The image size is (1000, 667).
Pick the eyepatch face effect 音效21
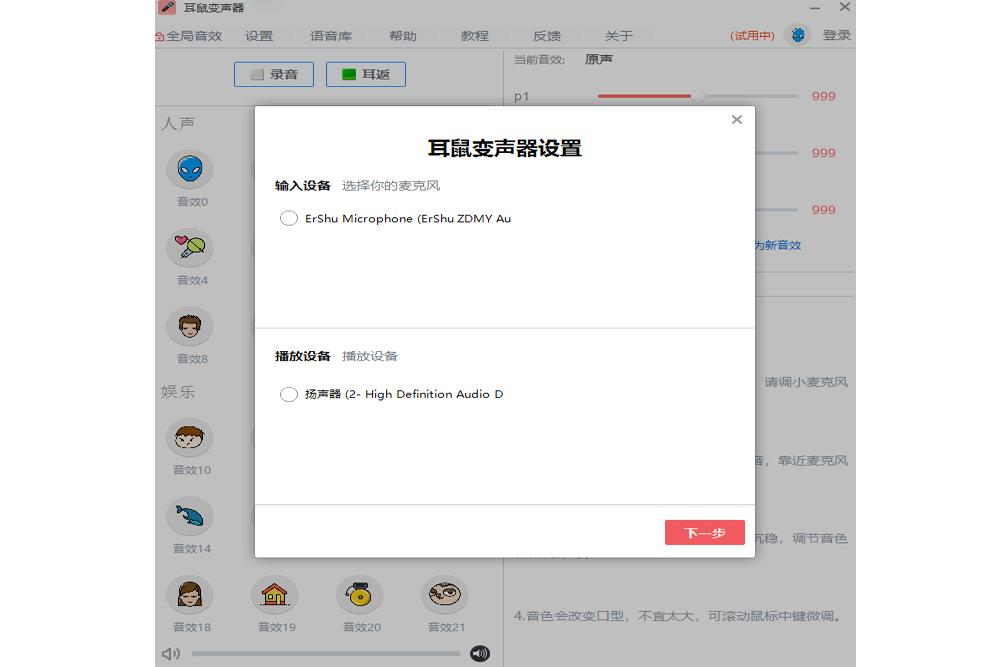(445, 595)
